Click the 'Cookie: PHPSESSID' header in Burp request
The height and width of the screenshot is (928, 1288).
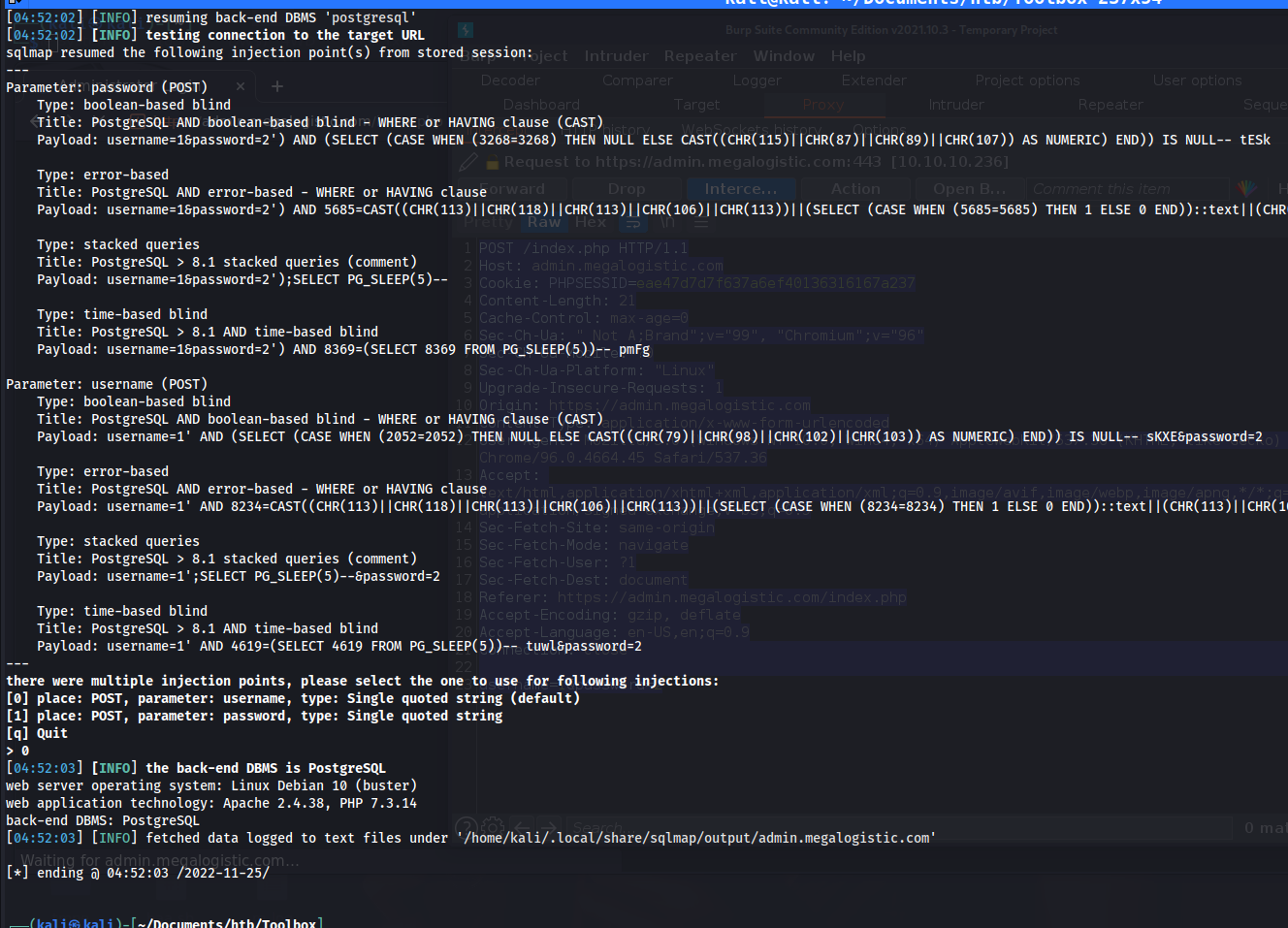696,283
